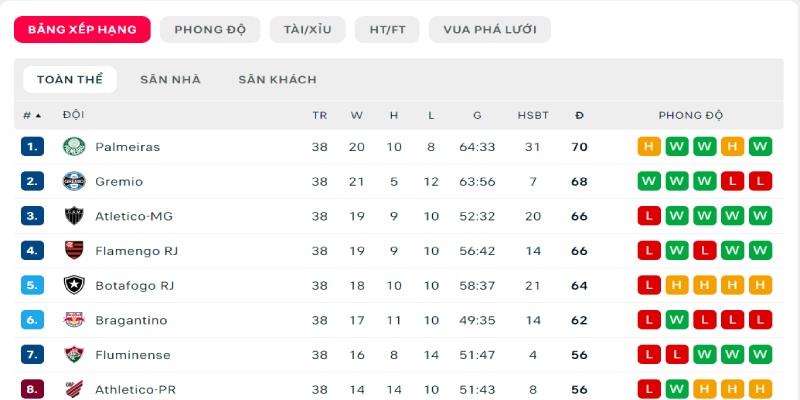
Task: Click the Flamengo RJ crest icon
Action: point(74,251)
